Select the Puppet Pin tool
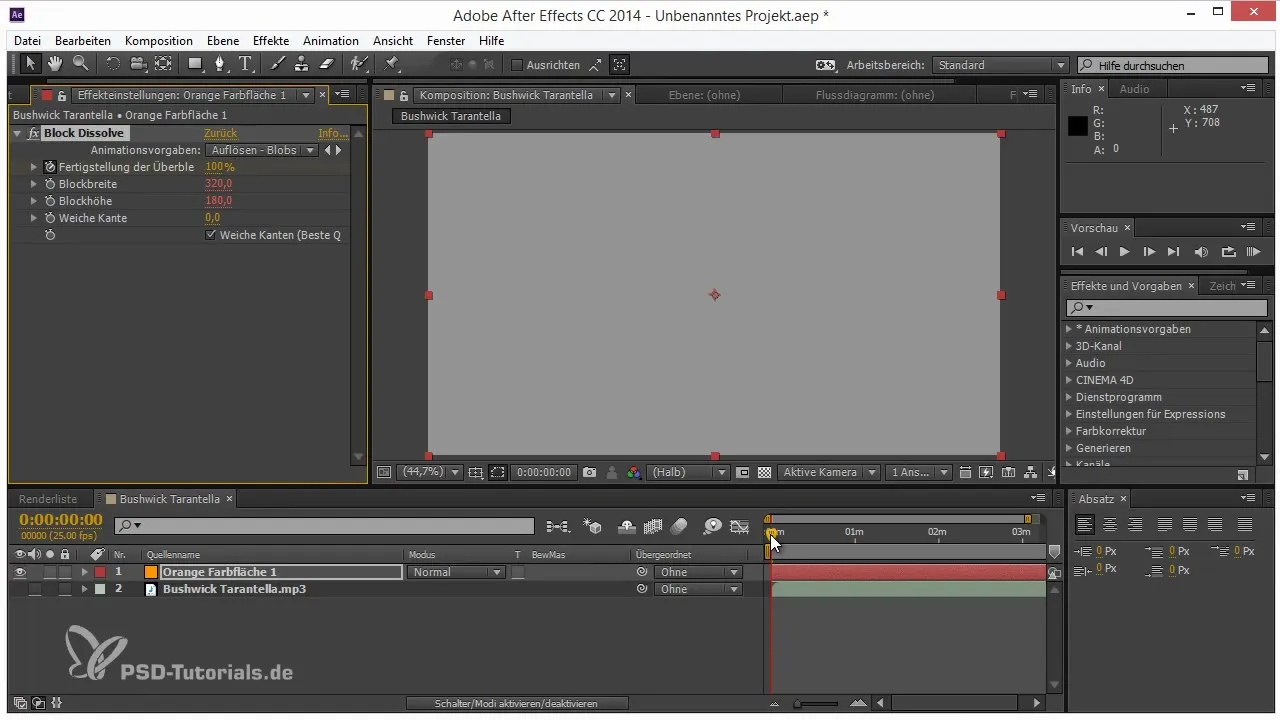1280x720 pixels. 391,64
